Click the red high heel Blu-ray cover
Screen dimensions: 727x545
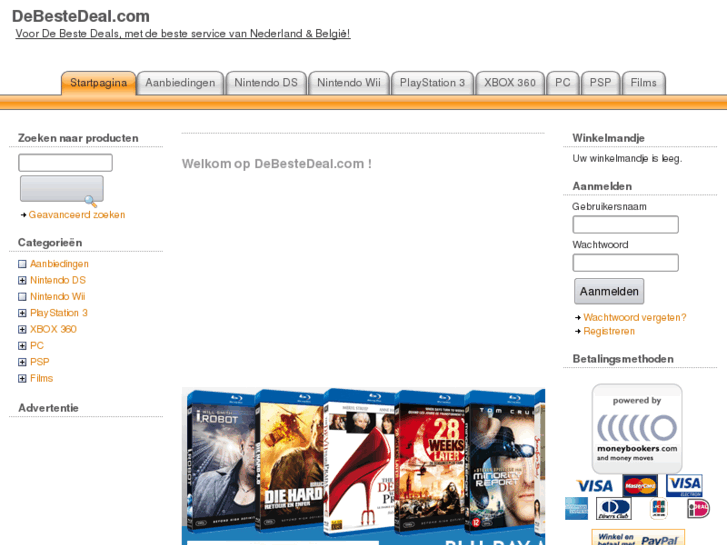(x=359, y=462)
